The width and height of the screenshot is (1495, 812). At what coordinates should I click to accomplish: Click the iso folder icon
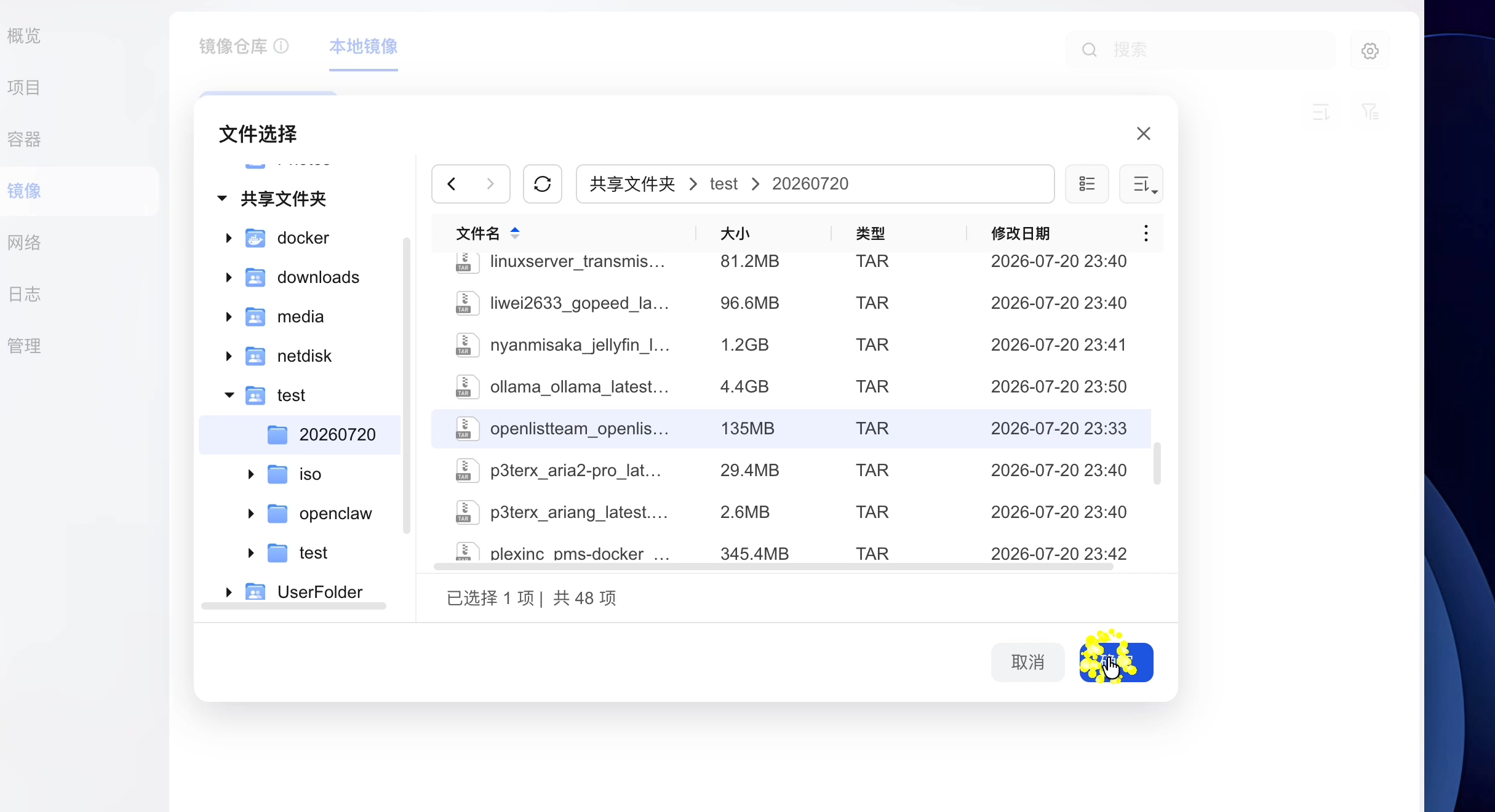point(277,474)
